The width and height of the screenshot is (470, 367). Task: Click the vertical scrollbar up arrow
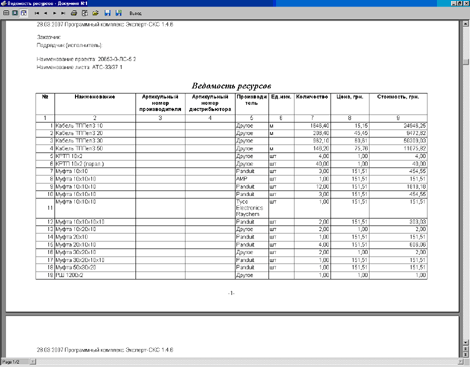pos(466,24)
